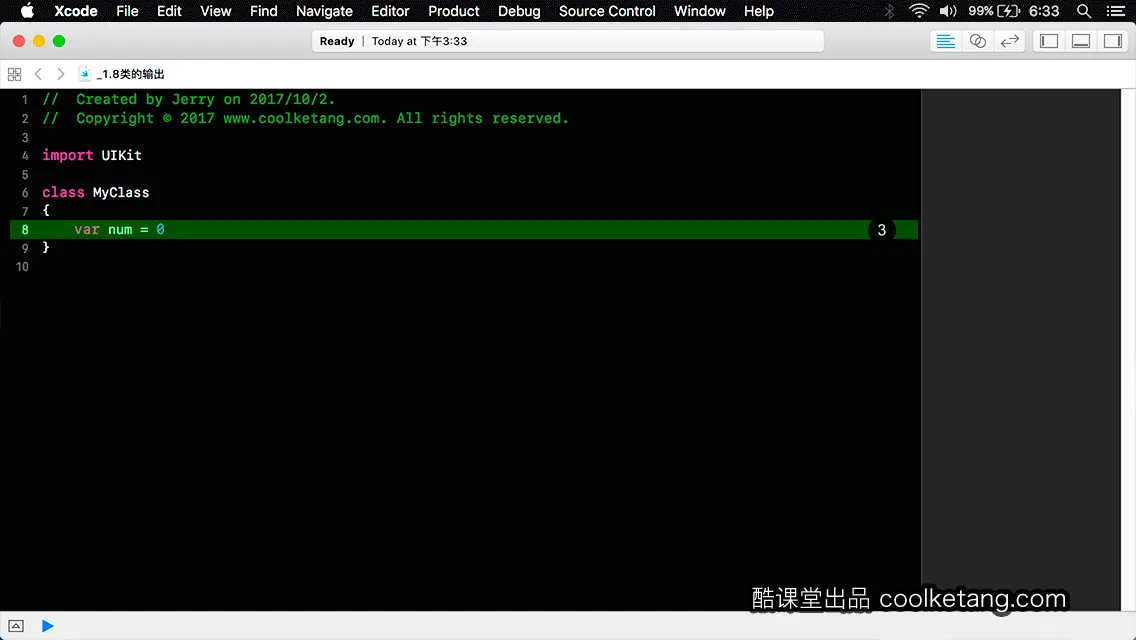The image size is (1136, 640).
Task: Click the volume speaker icon
Action: (948, 11)
